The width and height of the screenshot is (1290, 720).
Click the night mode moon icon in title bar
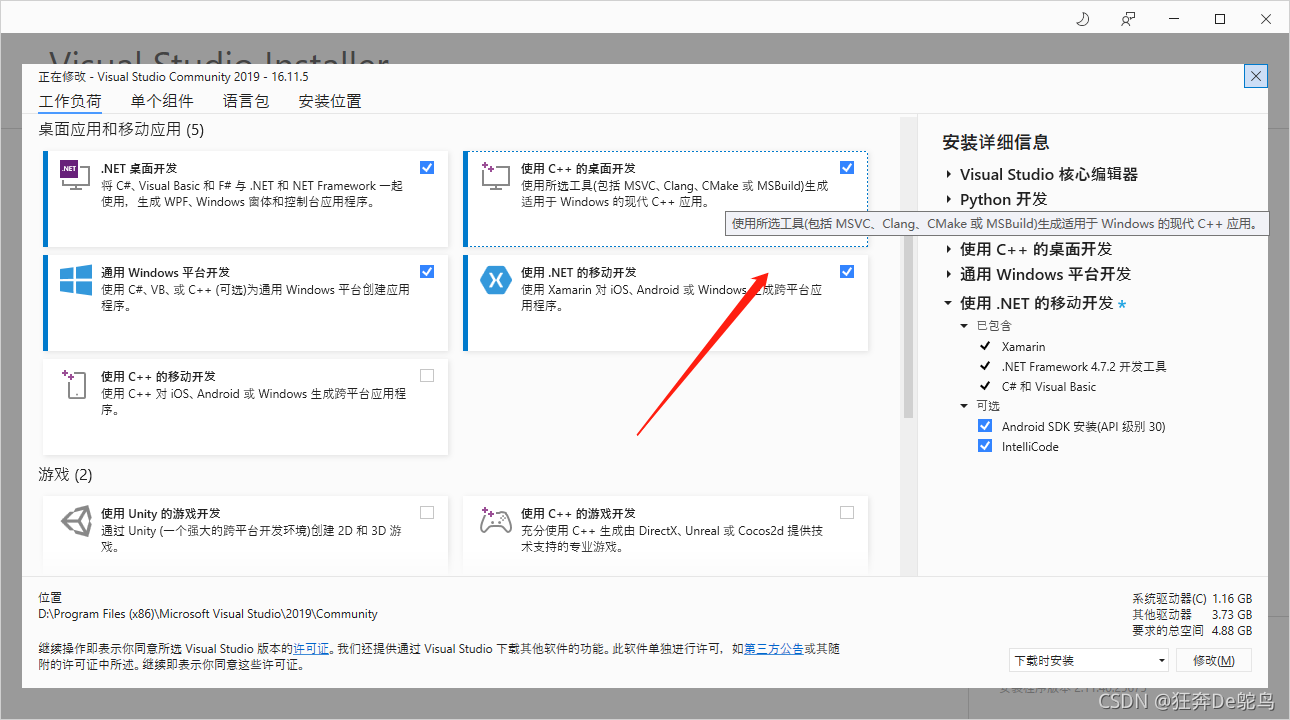coord(1083,19)
